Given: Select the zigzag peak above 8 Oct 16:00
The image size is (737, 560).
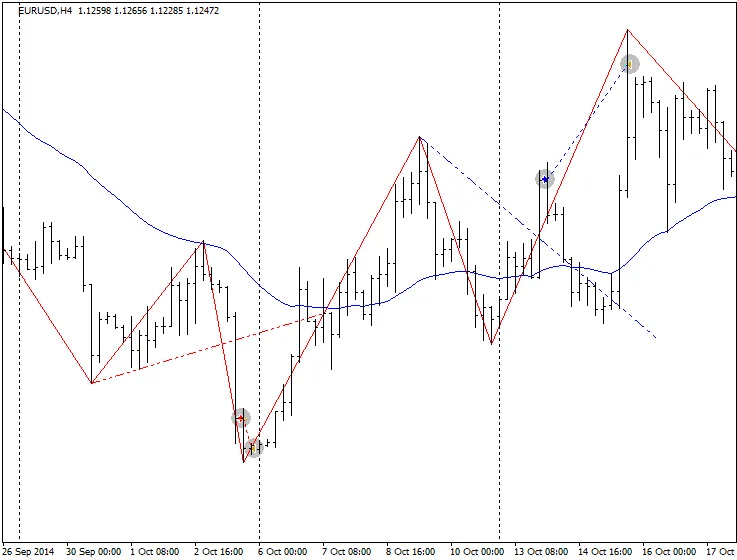Looking at the screenshot, I should pos(420,137).
